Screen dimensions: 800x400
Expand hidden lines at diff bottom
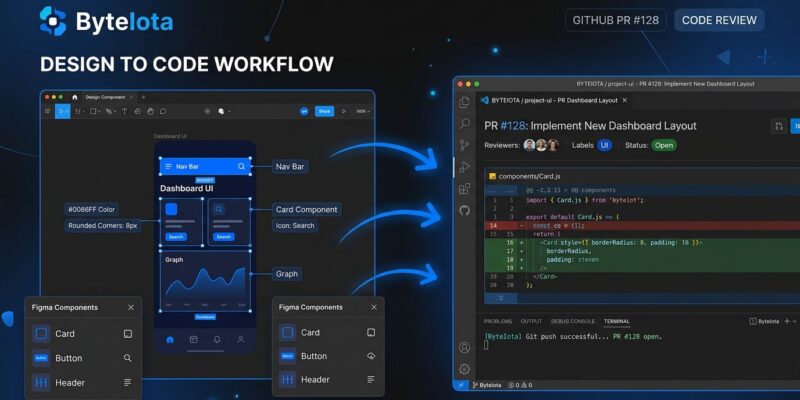tap(501, 298)
